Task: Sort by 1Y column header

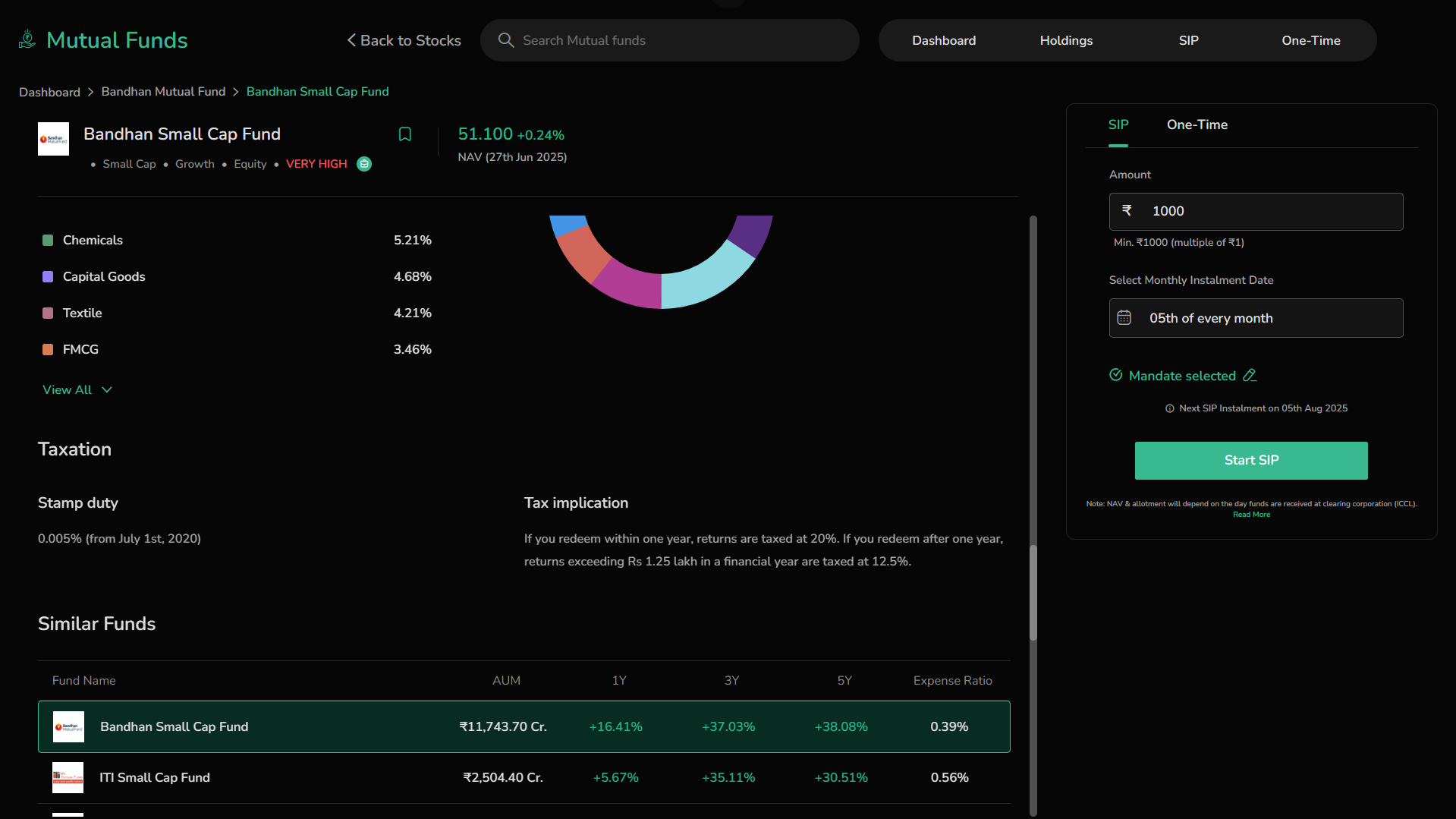Action: tap(619, 681)
